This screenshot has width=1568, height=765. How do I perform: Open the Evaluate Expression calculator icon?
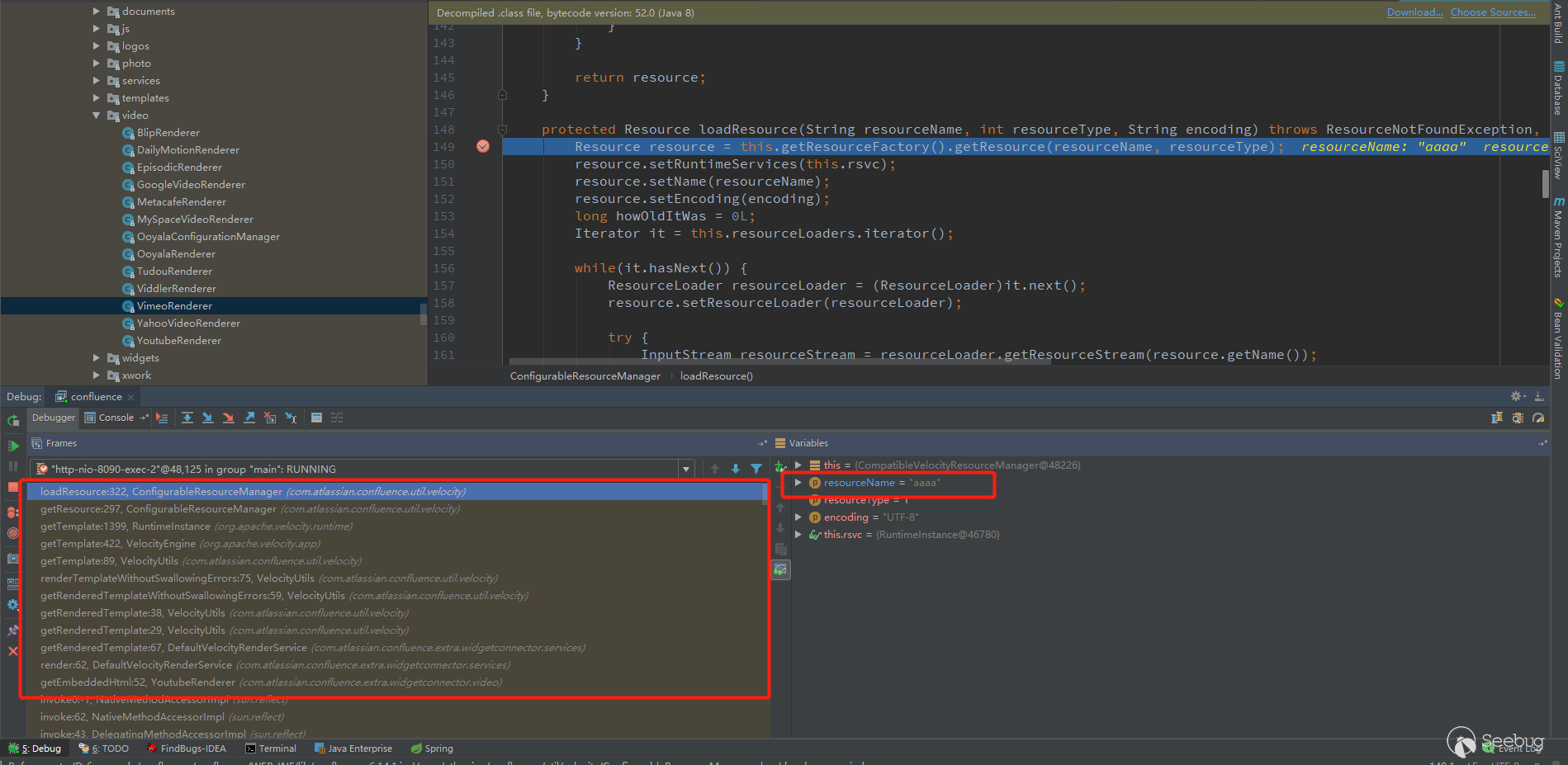click(316, 418)
